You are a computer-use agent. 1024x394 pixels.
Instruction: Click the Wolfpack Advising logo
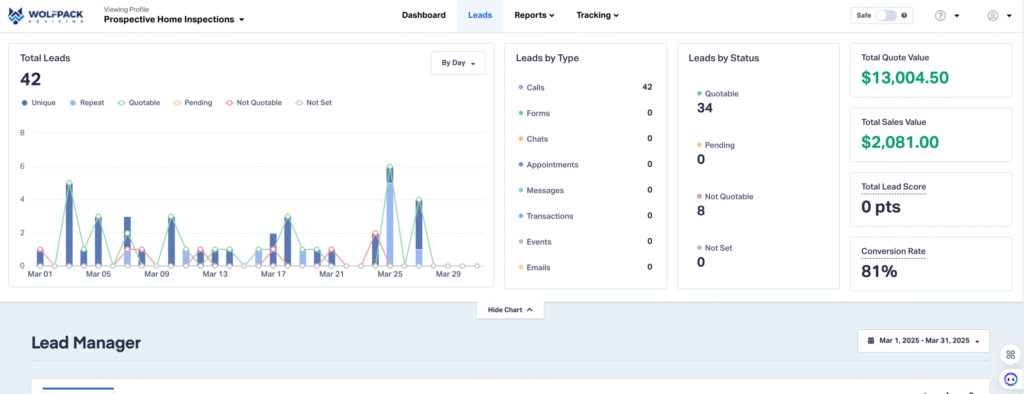click(x=46, y=16)
